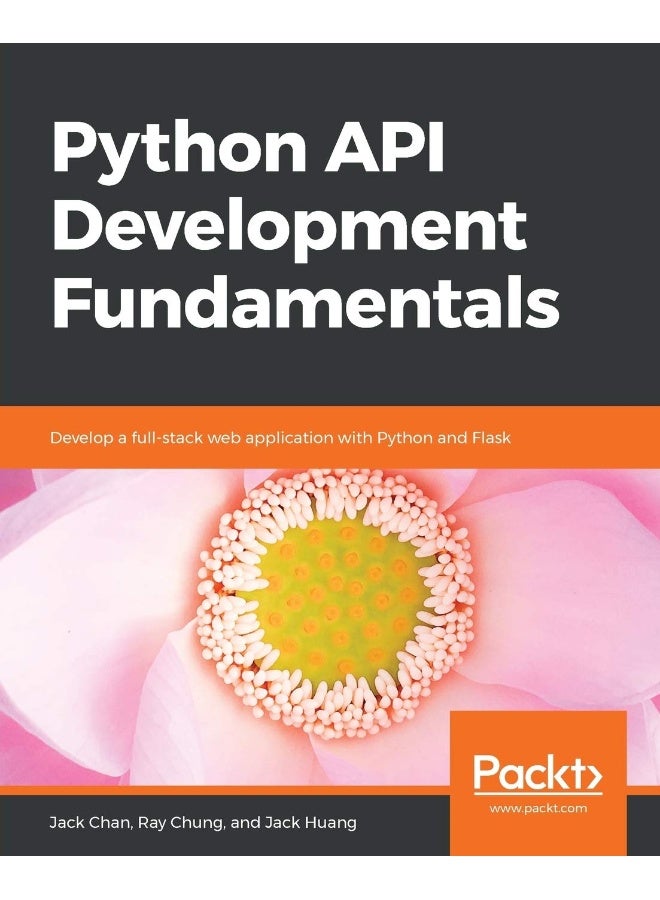Click the pink petal left of the flower

tap(90, 600)
